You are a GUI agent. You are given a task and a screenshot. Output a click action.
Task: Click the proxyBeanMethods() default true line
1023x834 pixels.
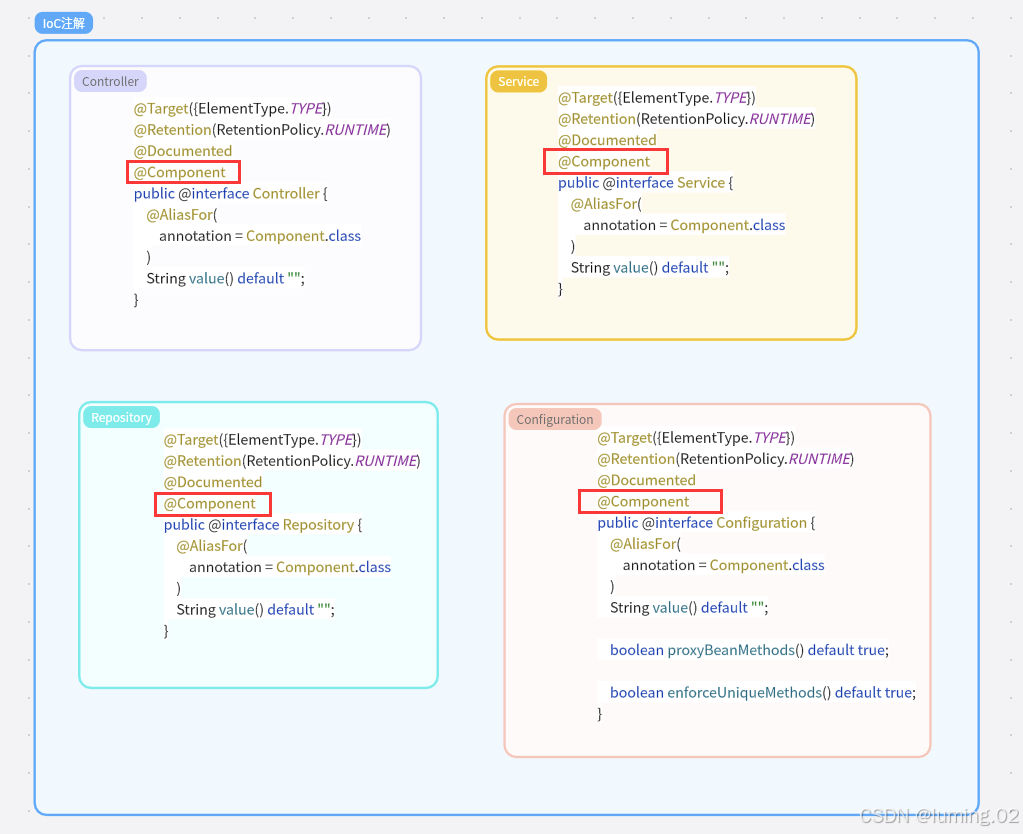748,649
